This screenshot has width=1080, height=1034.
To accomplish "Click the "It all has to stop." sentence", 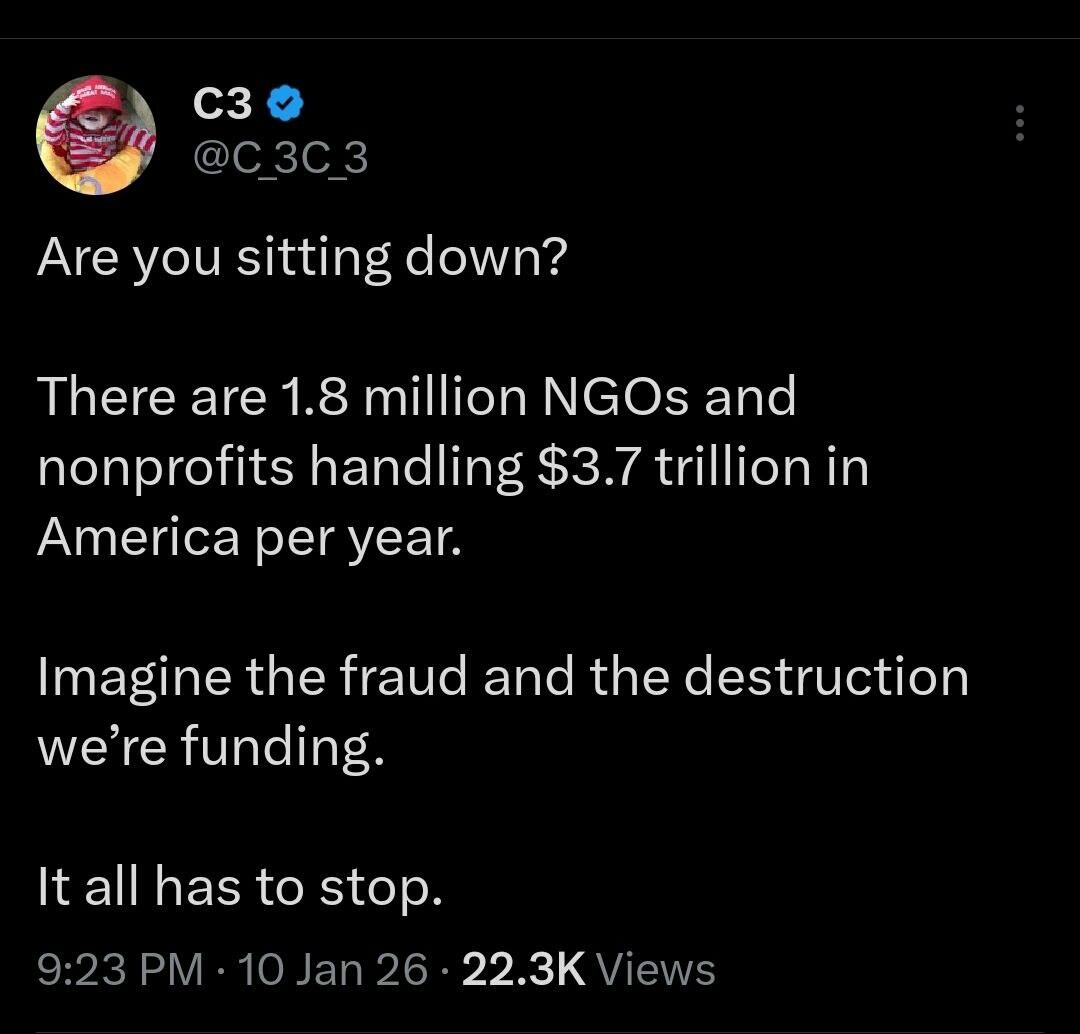I will tap(239, 885).
